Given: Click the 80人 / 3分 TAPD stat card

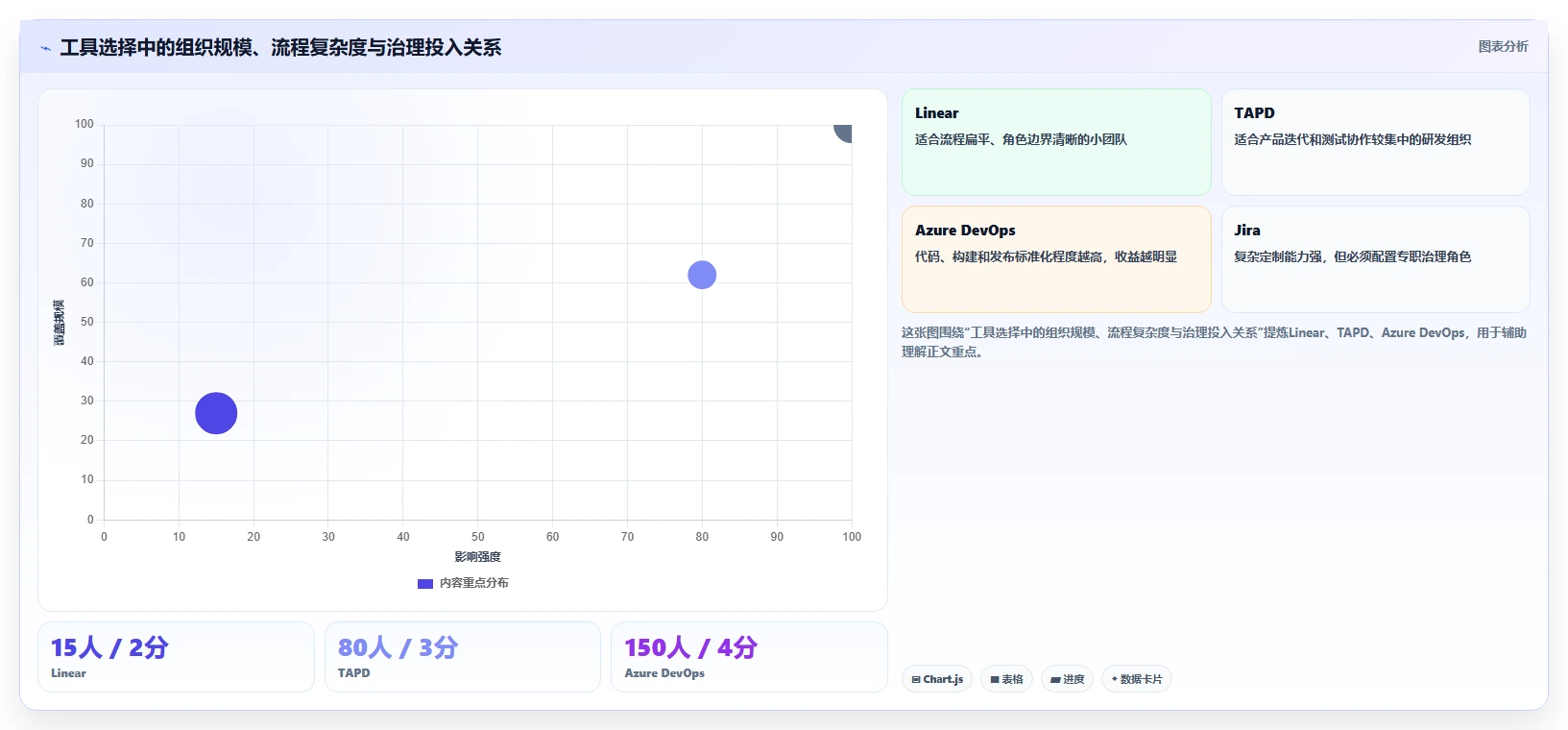Looking at the screenshot, I should point(462,657).
